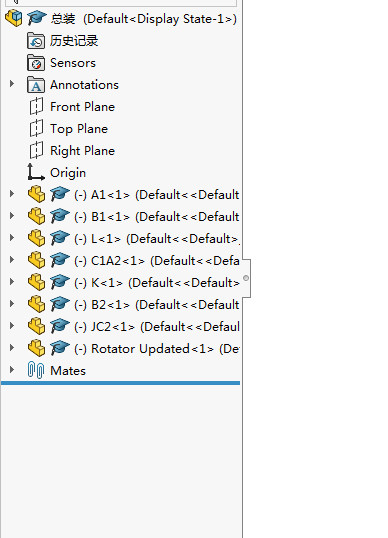
Task: Expand the C1A2<1> component node
Action: [12, 260]
